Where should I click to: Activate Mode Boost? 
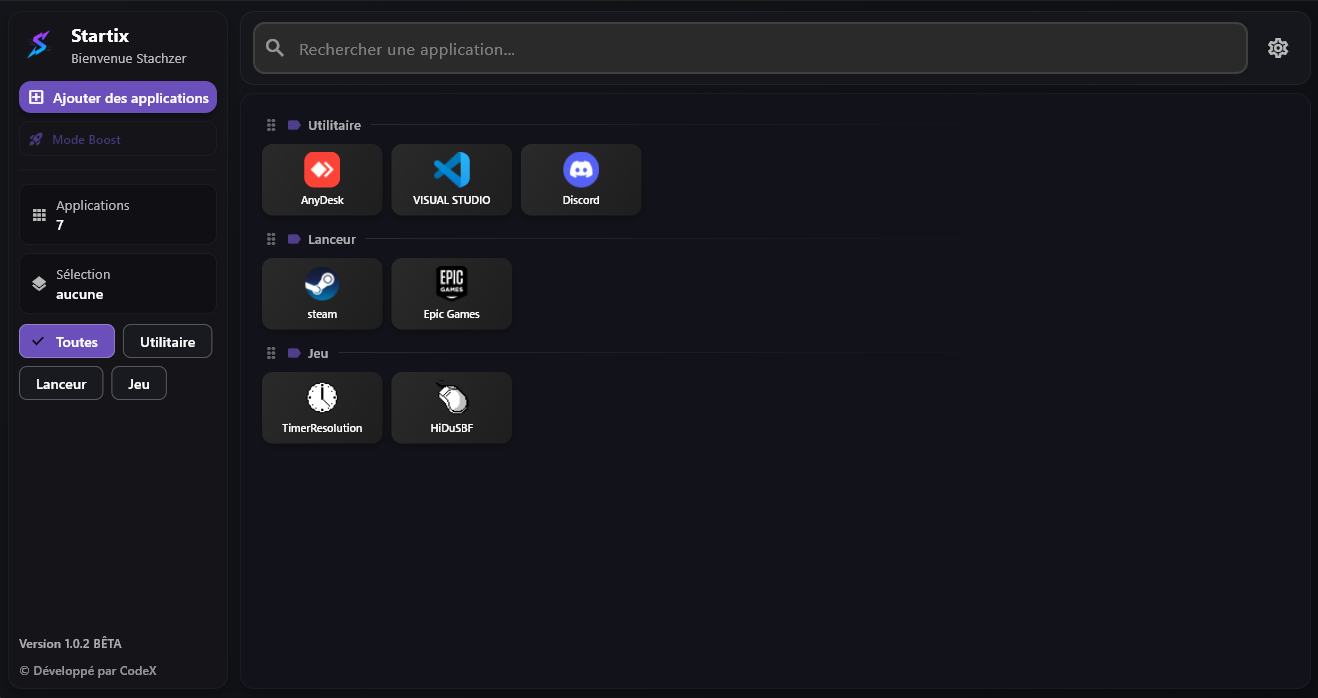pos(117,138)
